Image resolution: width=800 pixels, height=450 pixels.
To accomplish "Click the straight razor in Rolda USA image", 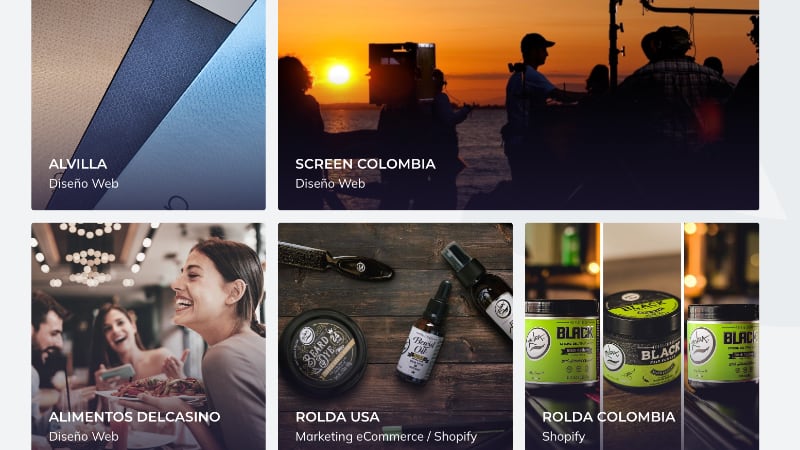I will 337,262.
